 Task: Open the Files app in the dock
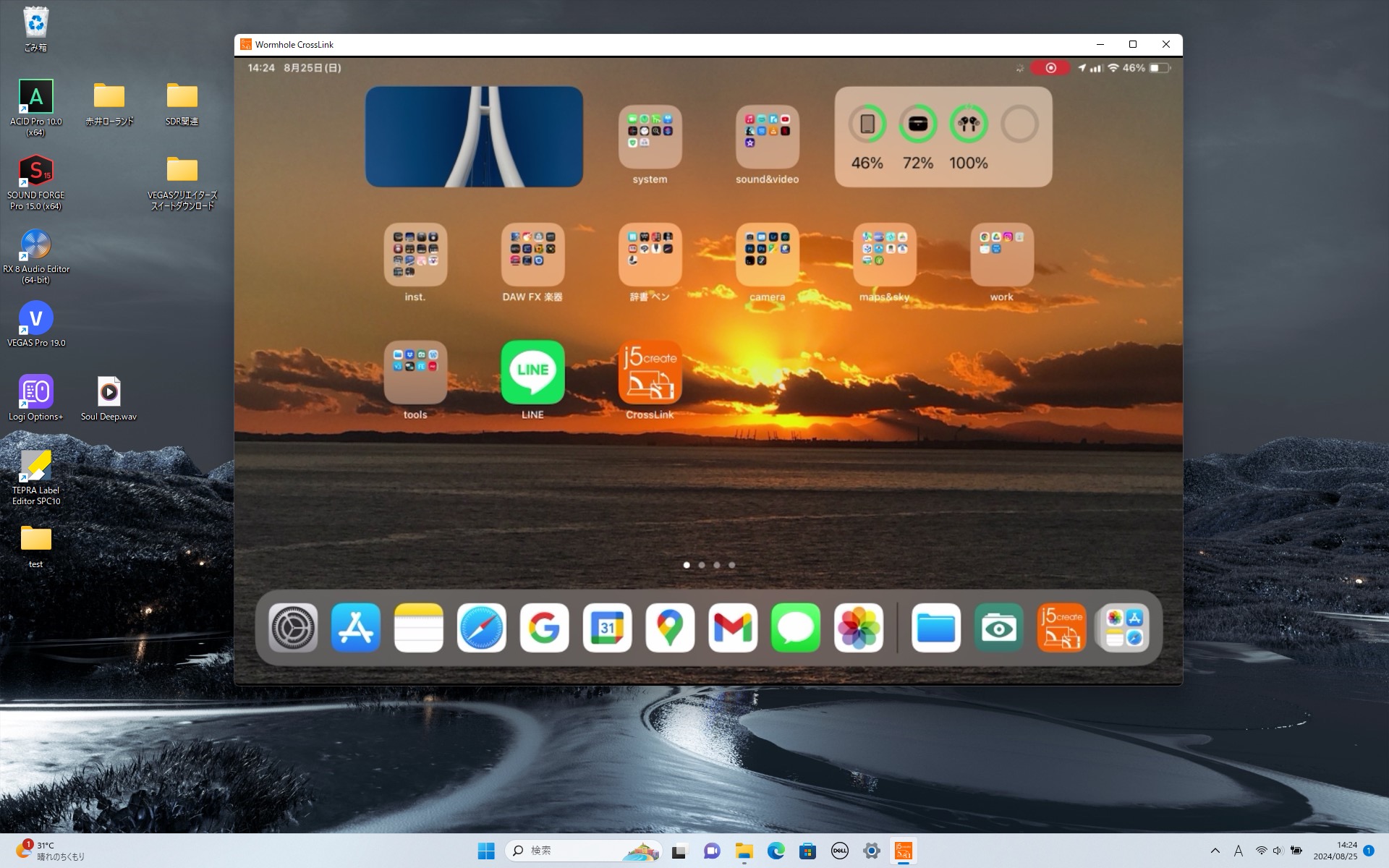[x=935, y=628]
